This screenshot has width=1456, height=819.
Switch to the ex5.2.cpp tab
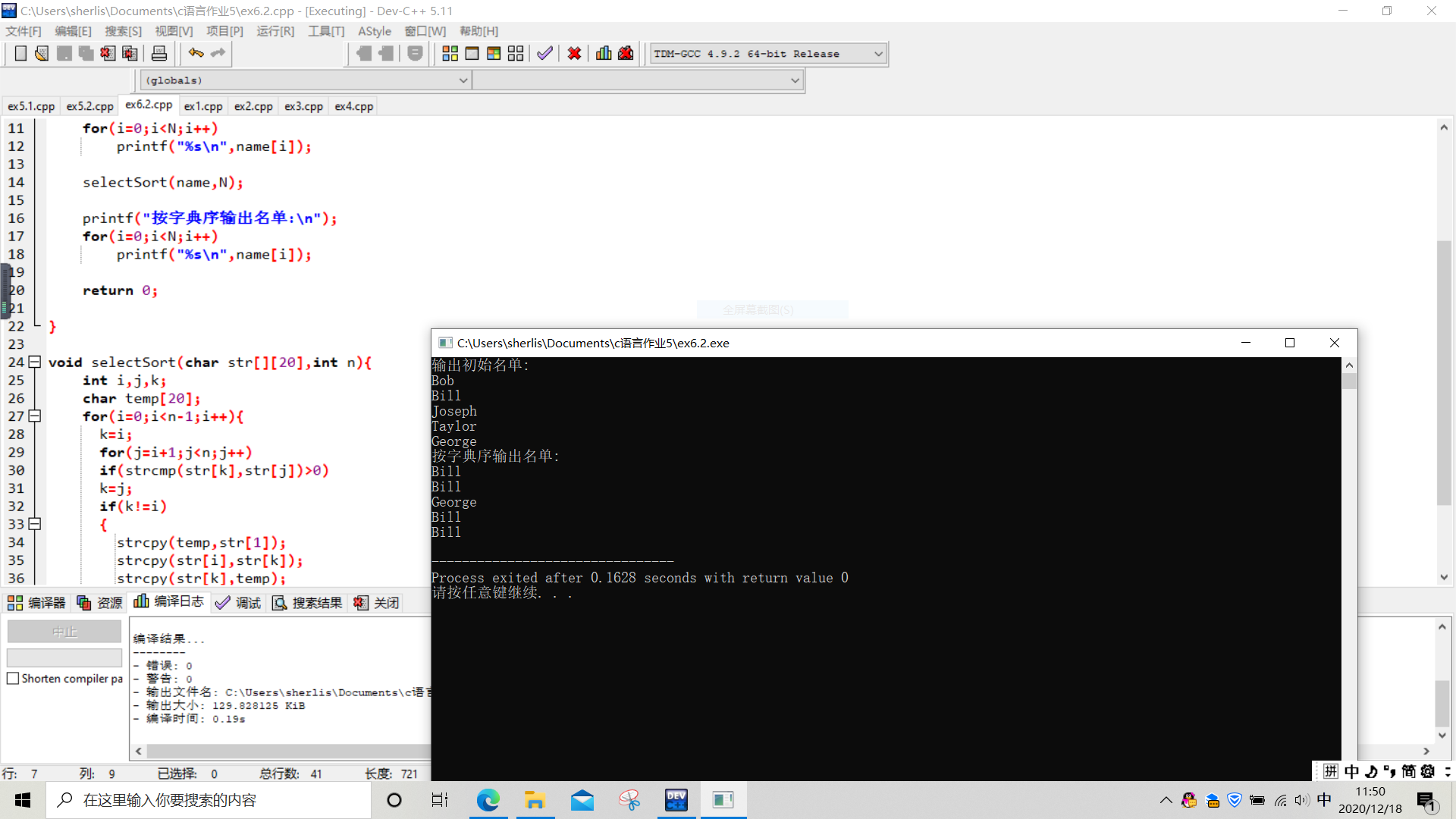[89, 106]
